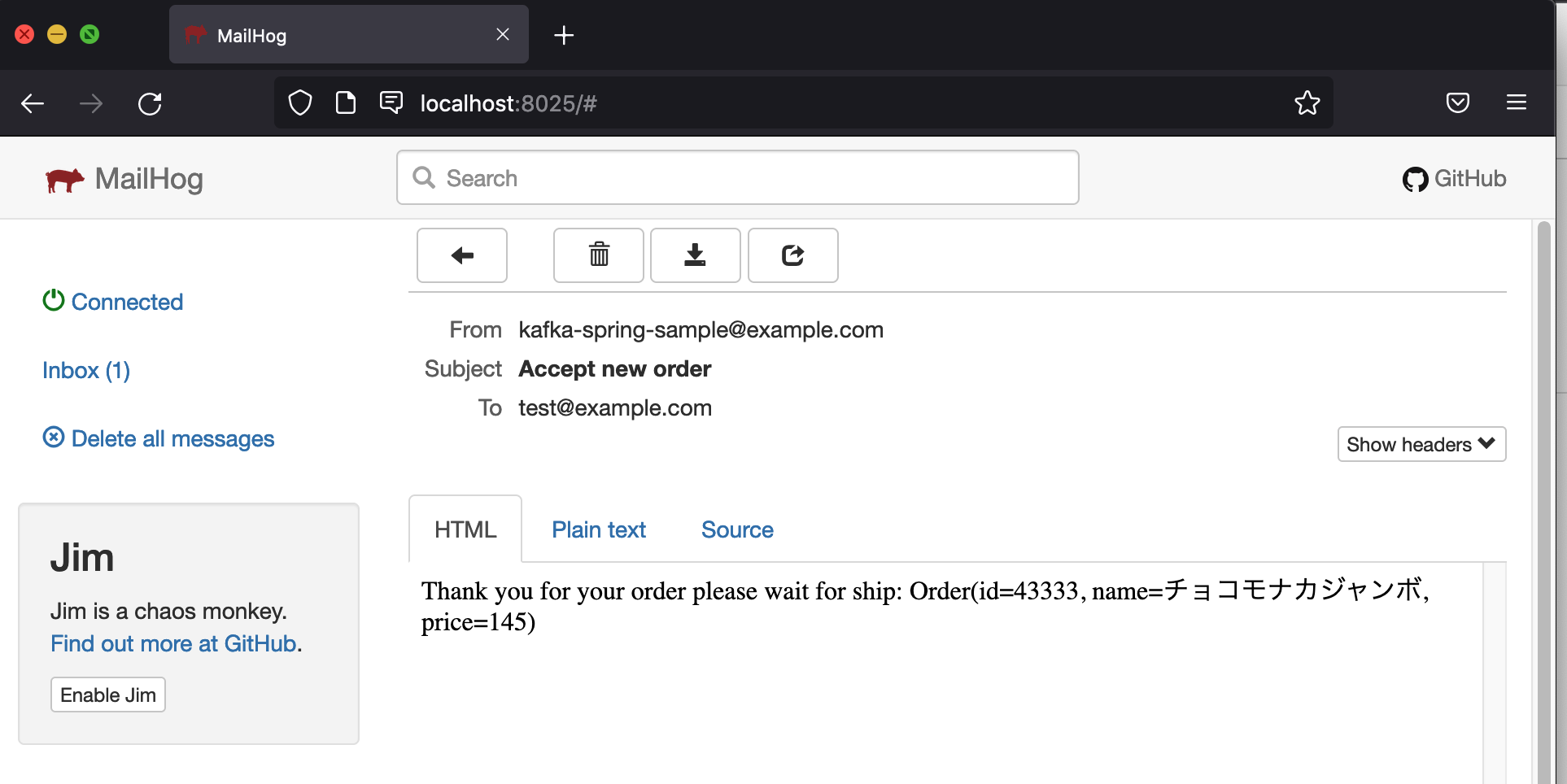Screen dimensions: 1567x784
Task: Click the Enable Jim button
Action: click(x=107, y=695)
